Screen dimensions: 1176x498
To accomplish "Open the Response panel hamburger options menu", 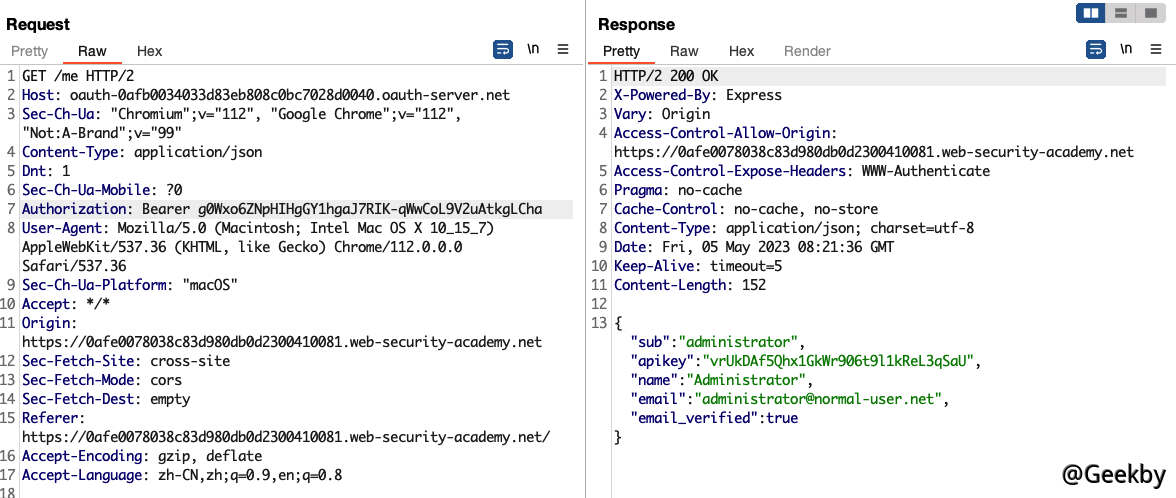I will 1155,49.
